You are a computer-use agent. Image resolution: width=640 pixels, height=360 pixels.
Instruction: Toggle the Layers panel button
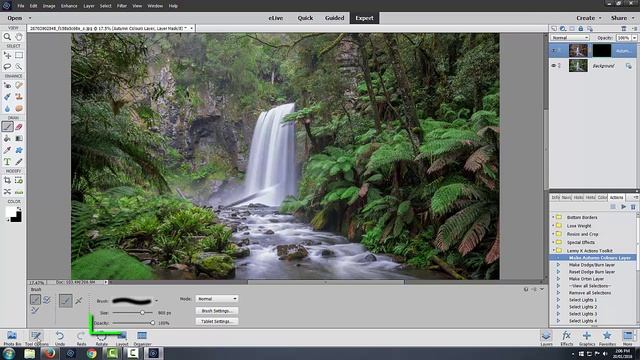click(546, 338)
